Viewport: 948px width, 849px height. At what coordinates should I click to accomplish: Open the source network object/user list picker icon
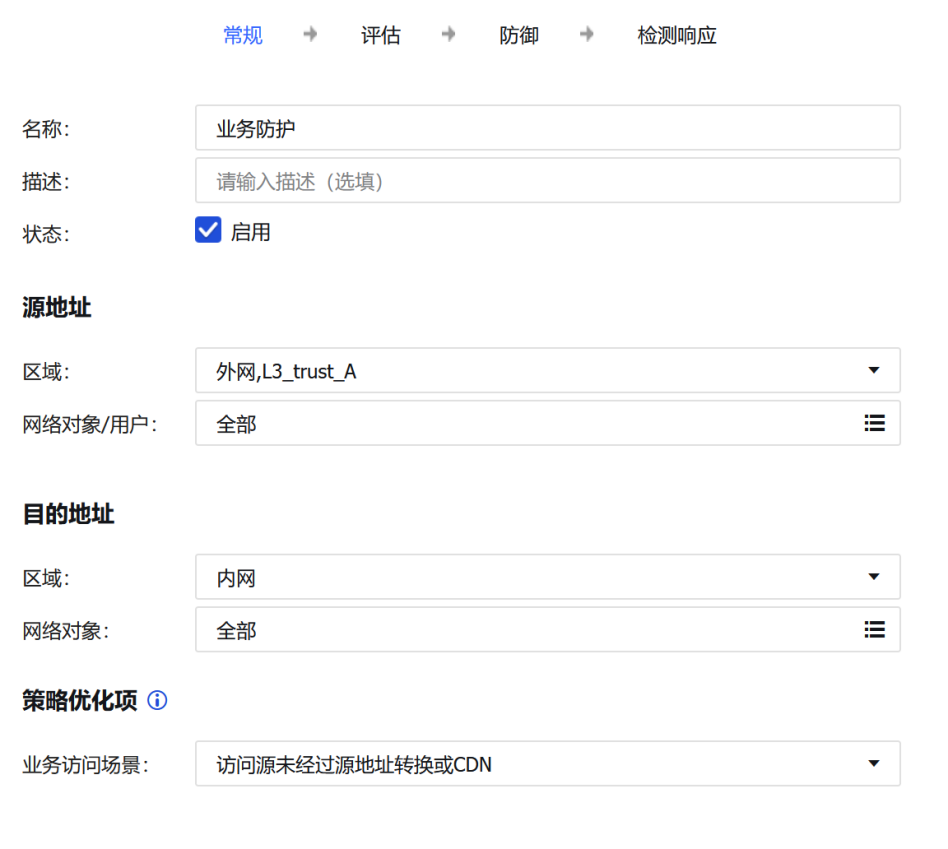(874, 423)
